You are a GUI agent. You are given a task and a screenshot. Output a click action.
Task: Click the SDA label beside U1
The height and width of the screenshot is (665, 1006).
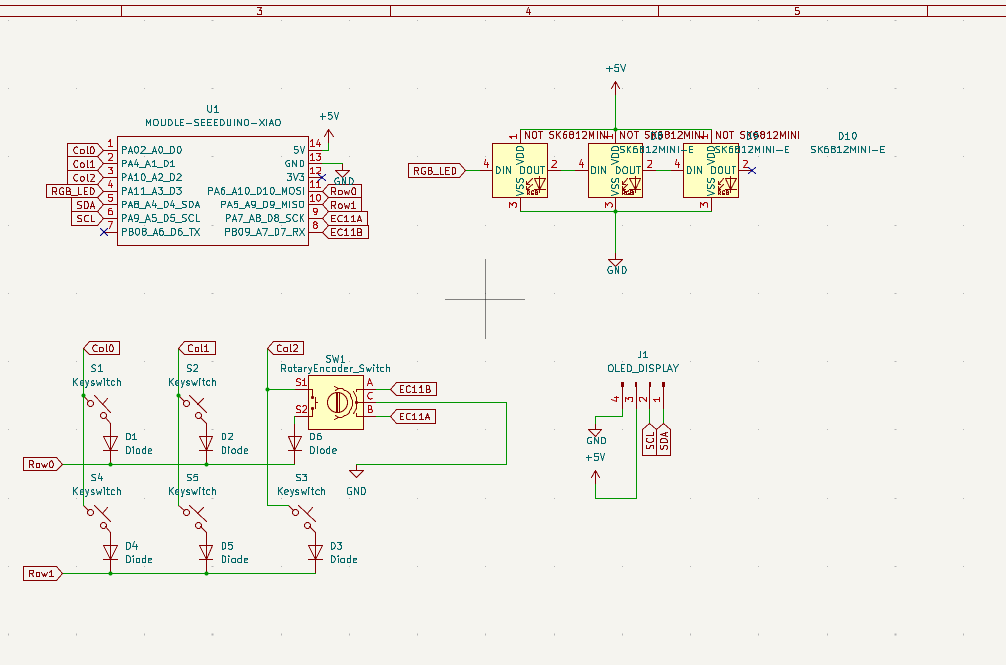click(87, 205)
